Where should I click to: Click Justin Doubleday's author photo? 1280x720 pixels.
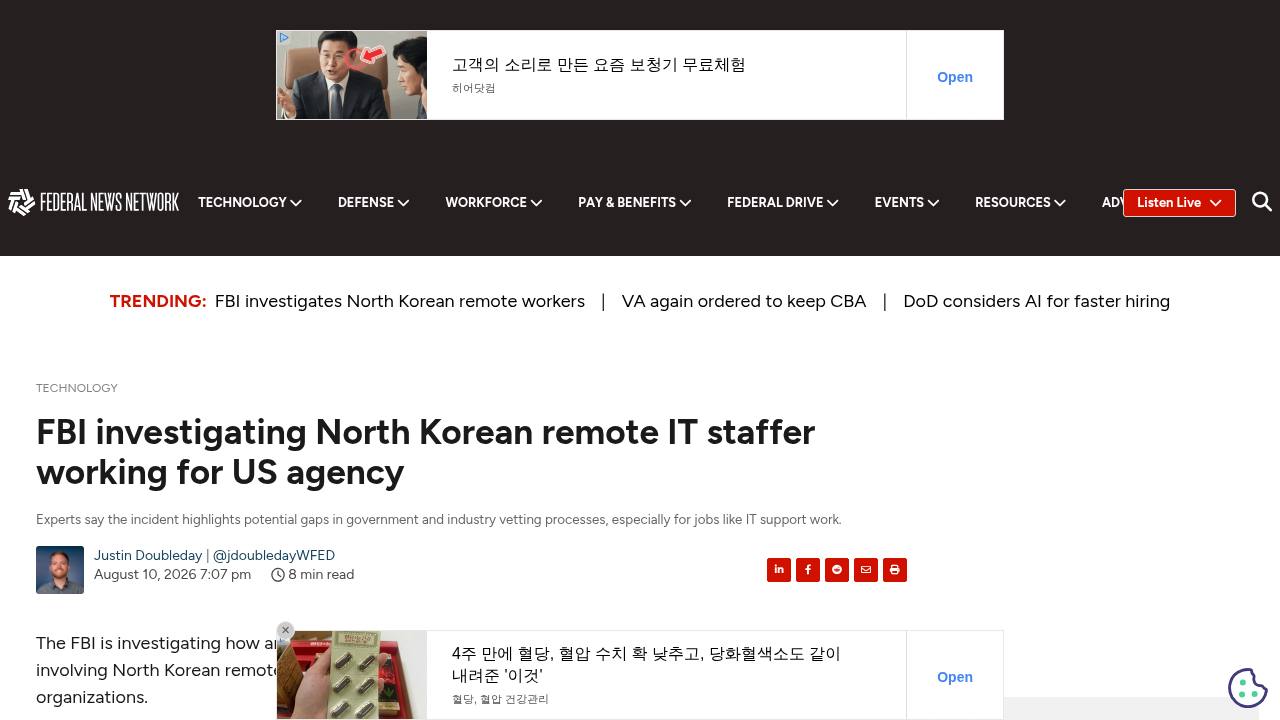point(60,570)
